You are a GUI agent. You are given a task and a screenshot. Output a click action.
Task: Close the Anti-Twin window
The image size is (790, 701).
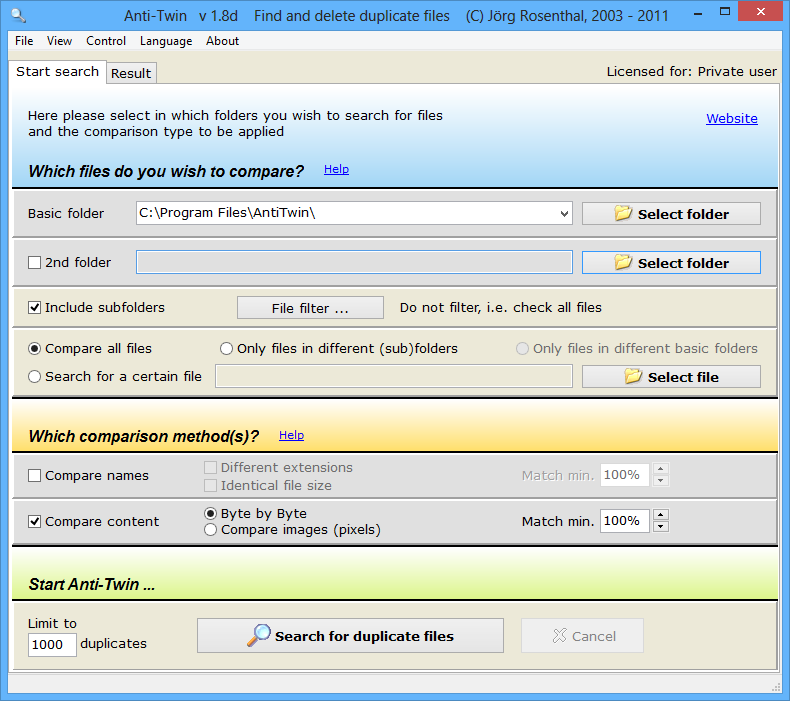click(761, 11)
